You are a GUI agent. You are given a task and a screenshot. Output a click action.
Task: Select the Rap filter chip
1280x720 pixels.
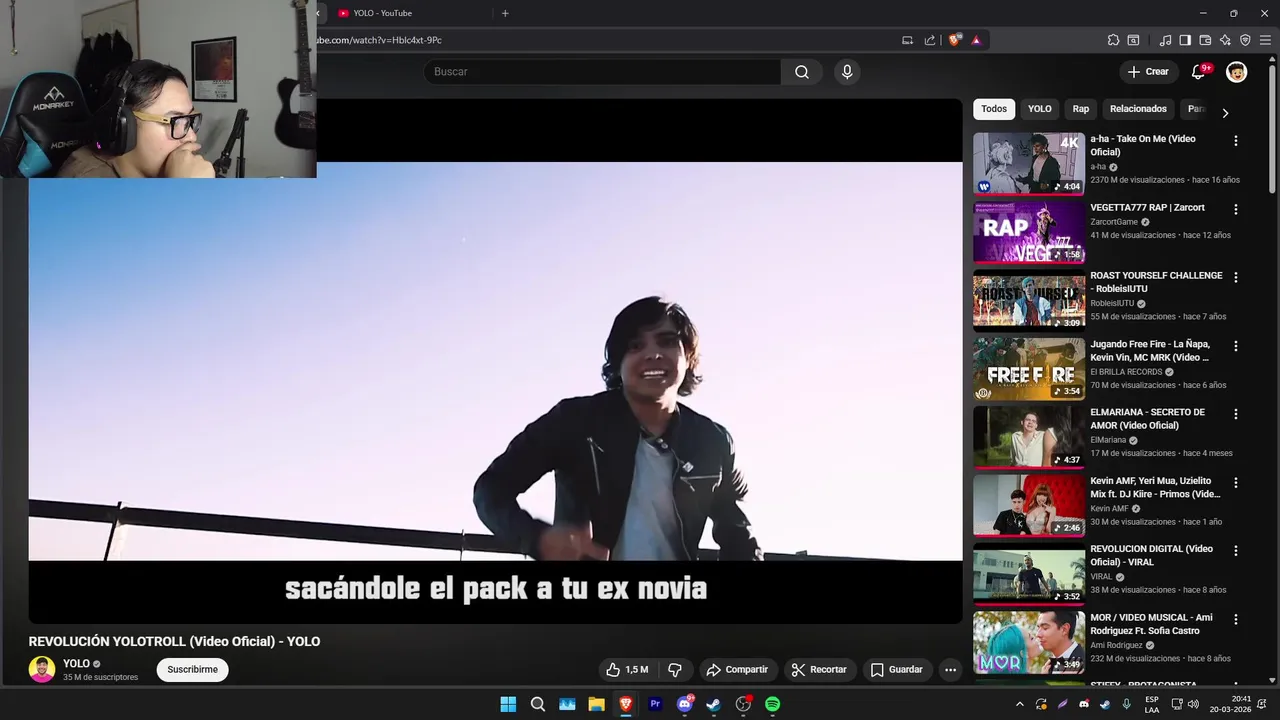1081,109
